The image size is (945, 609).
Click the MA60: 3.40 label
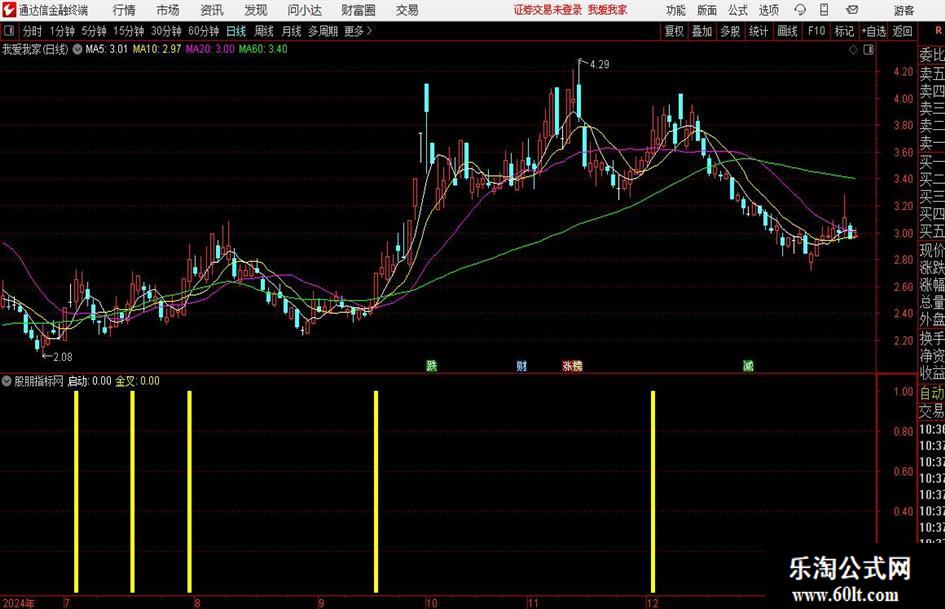point(263,49)
